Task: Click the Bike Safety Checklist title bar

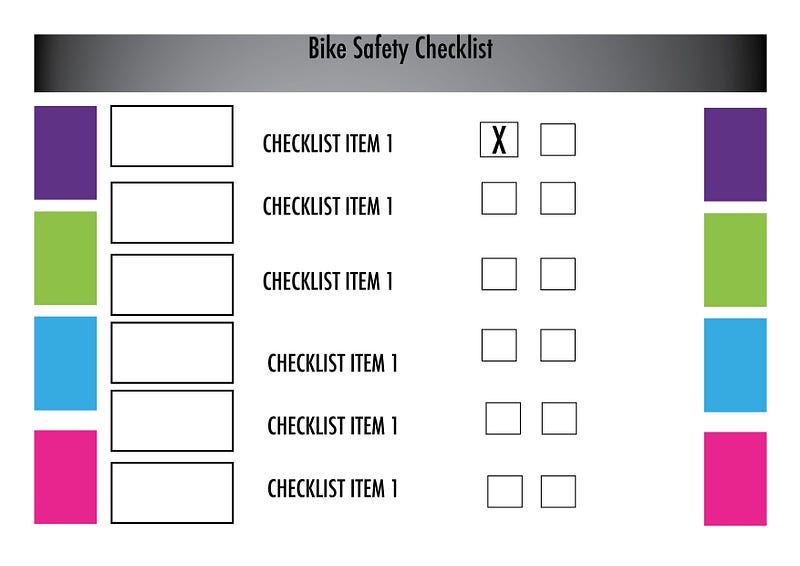Action: pos(401,63)
